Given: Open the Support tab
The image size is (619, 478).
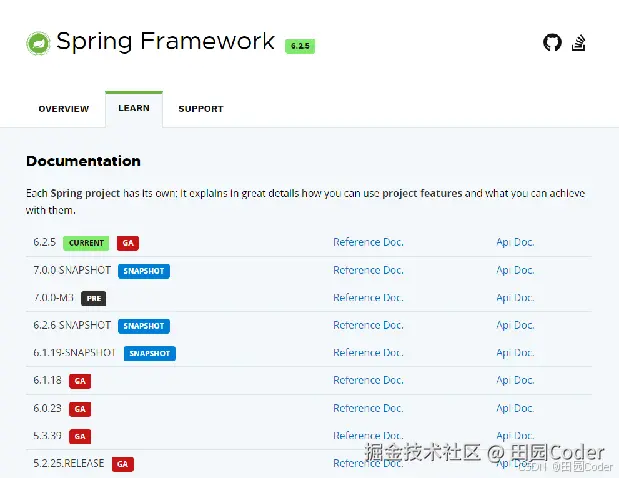Looking at the screenshot, I should pos(201,109).
